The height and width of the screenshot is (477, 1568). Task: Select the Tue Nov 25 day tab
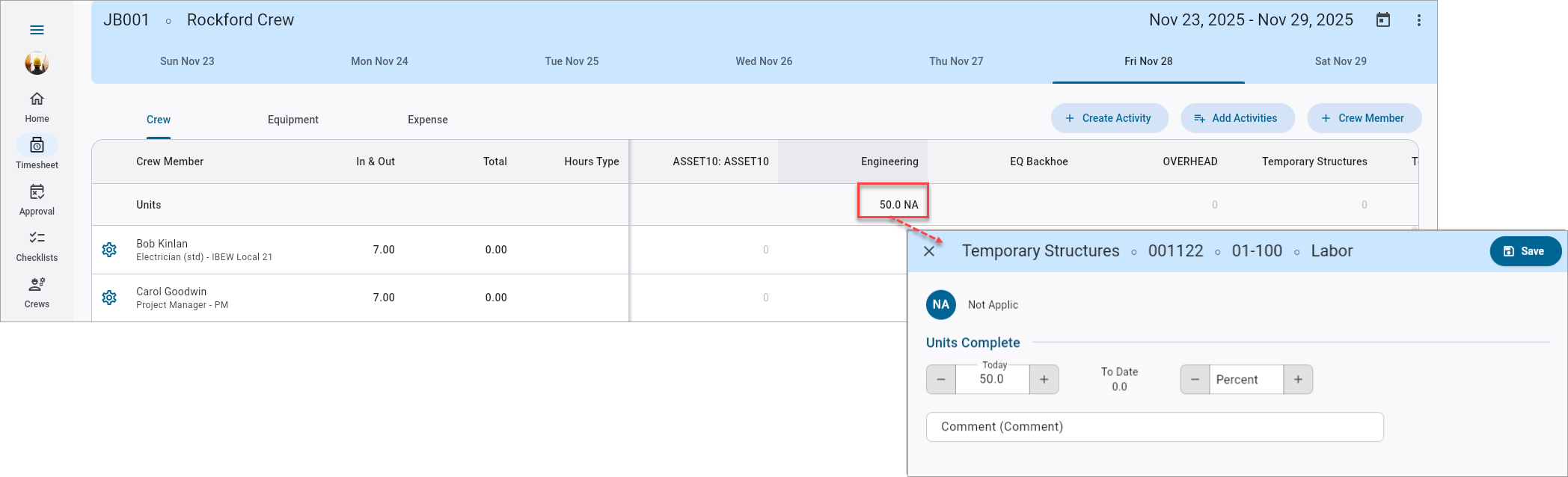(x=572, y=61)
